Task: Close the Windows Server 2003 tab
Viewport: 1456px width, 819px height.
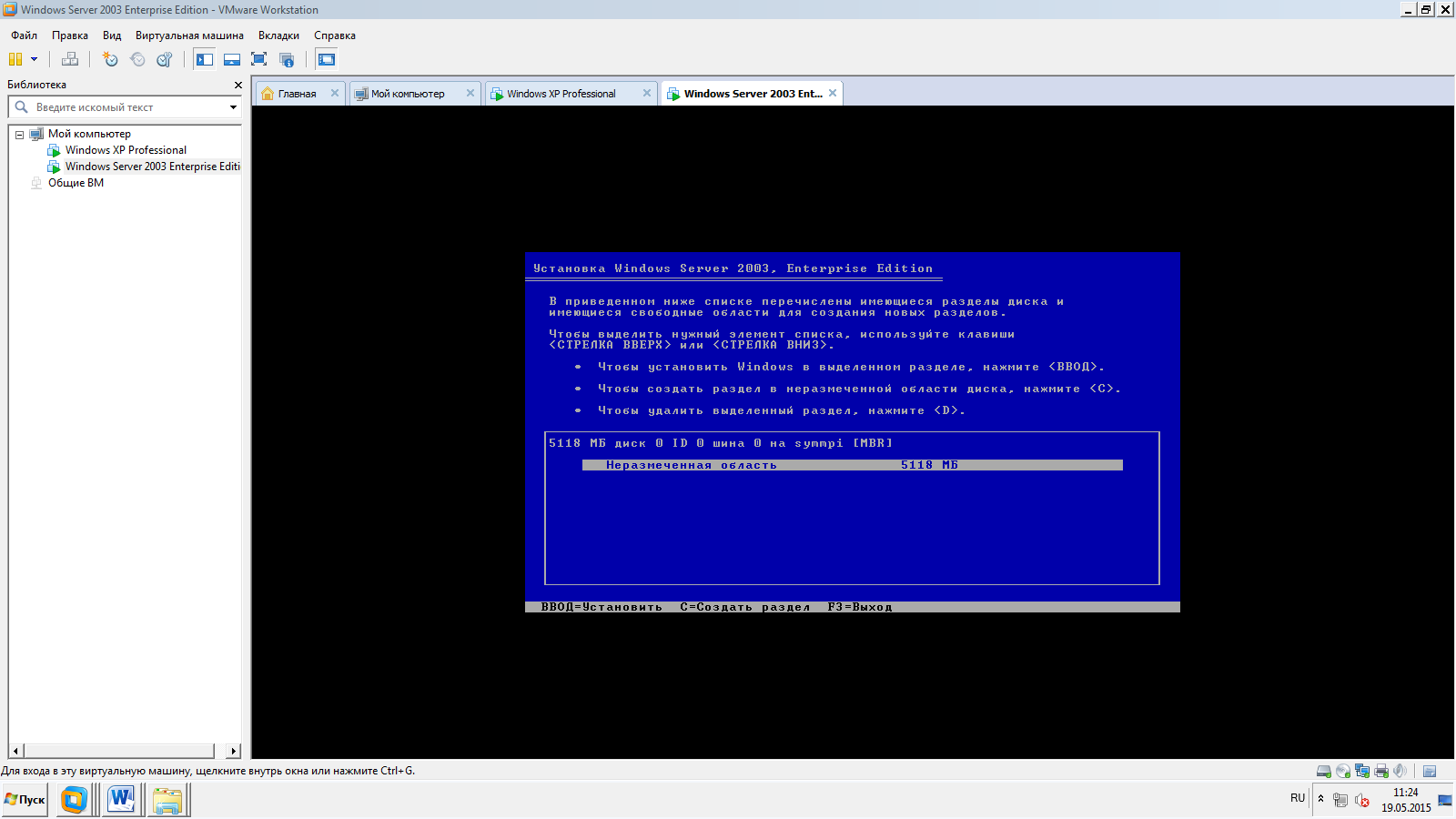Action: coord(833,93)
